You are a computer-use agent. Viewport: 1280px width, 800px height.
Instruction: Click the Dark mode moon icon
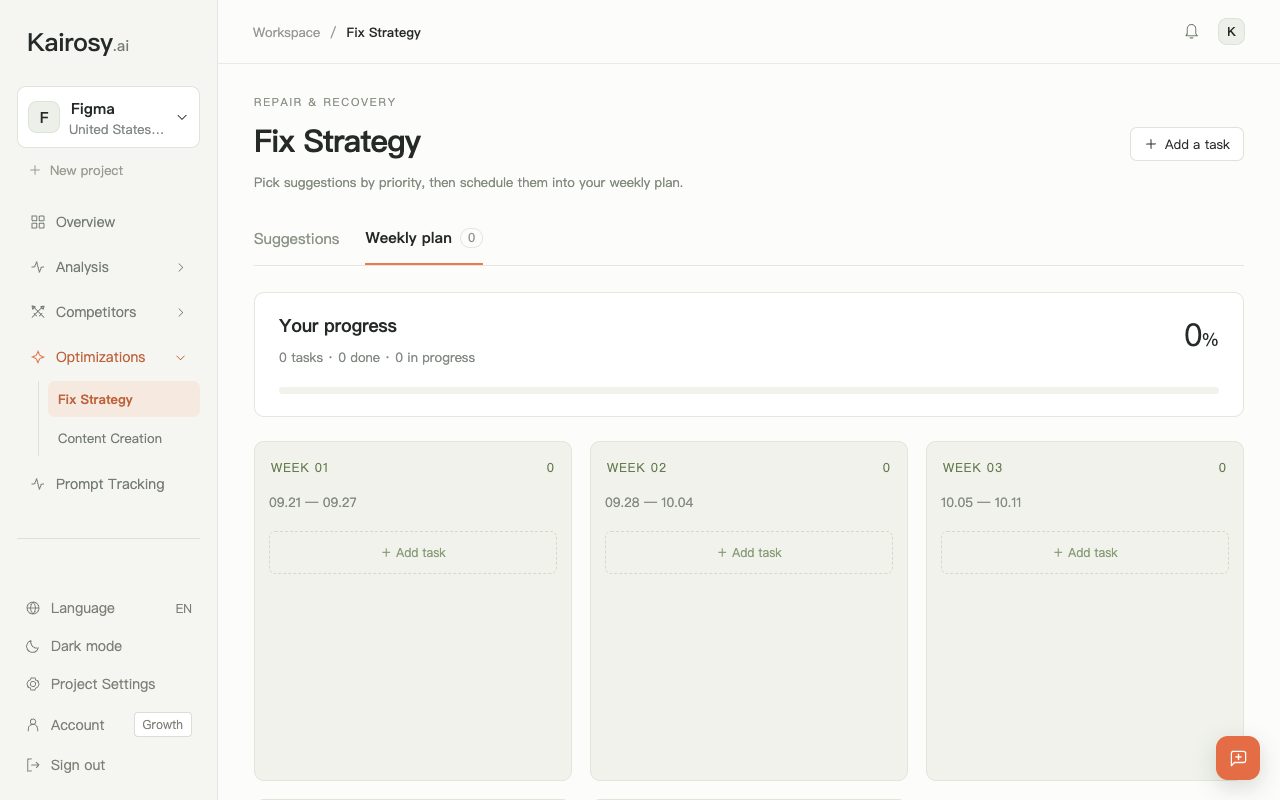click(x=33, y=646)
